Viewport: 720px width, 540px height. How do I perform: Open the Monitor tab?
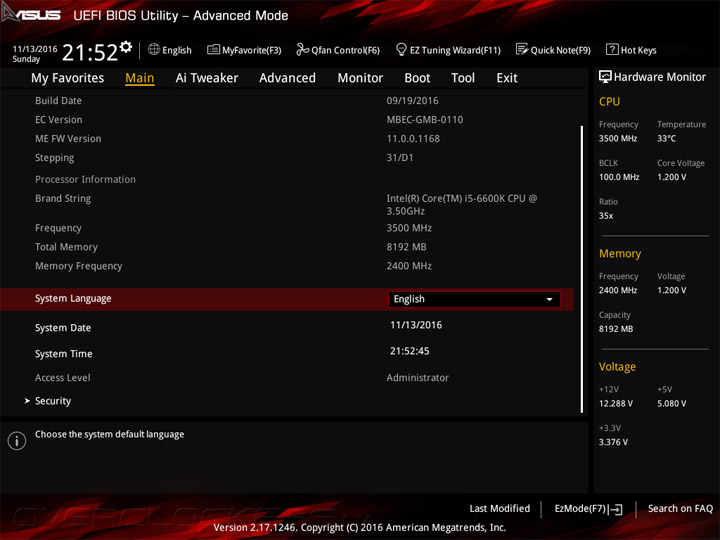click(360, 78)
